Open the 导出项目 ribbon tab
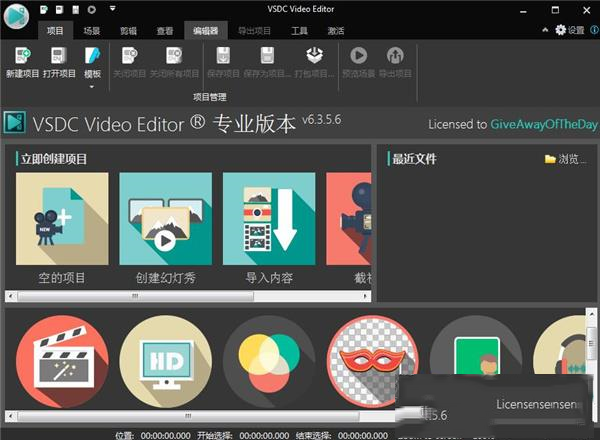Viewport: 600px width, 440px height. (x=254, y=31)
